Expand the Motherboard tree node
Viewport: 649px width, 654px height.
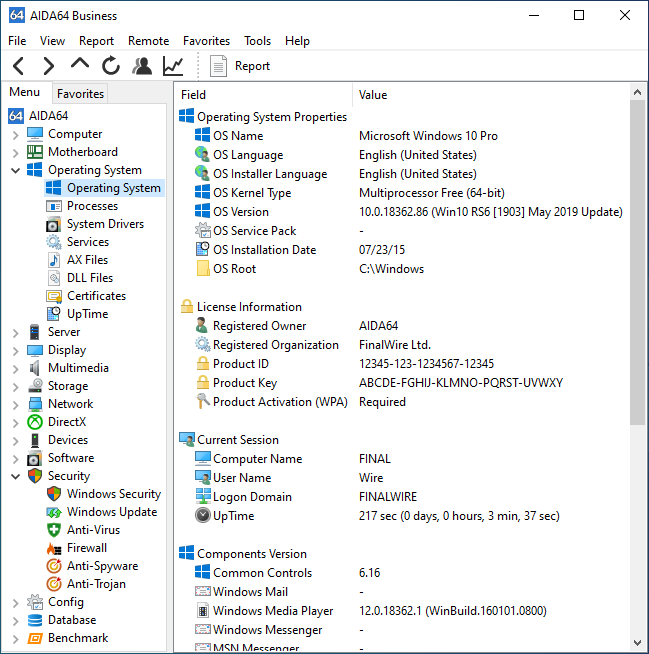point(15,152)
